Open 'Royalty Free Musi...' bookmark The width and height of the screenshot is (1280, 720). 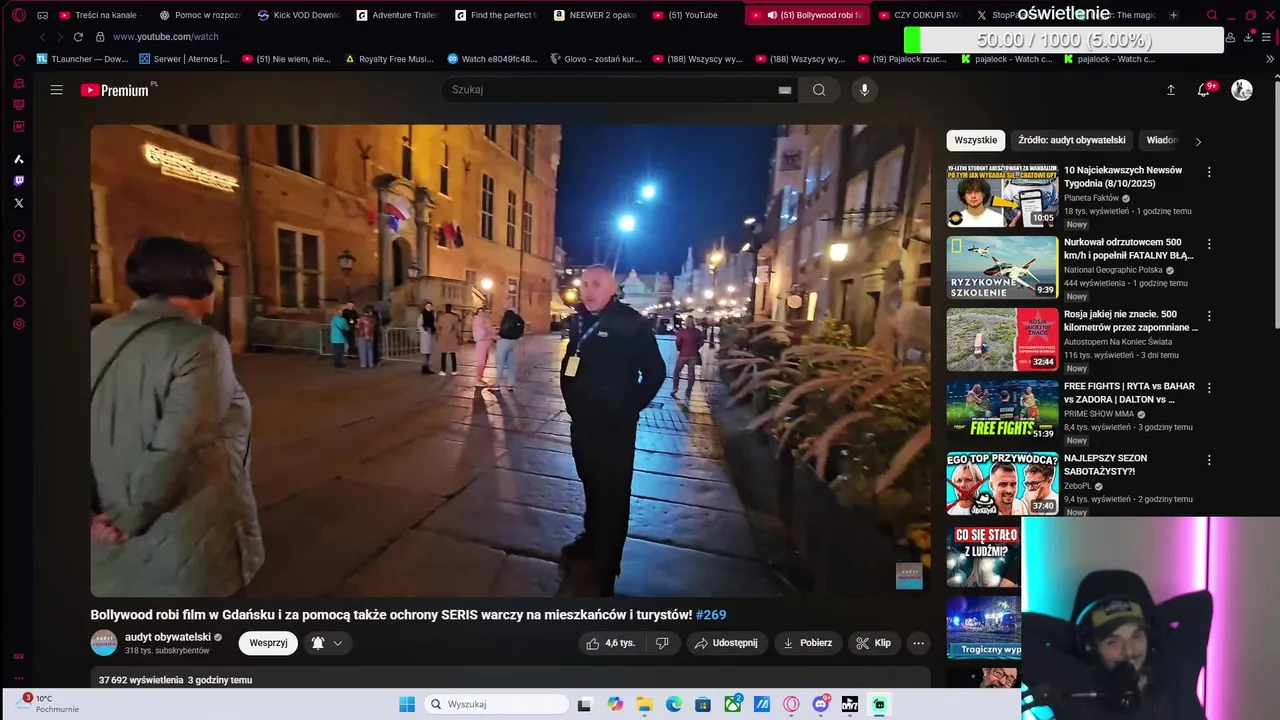389,59
